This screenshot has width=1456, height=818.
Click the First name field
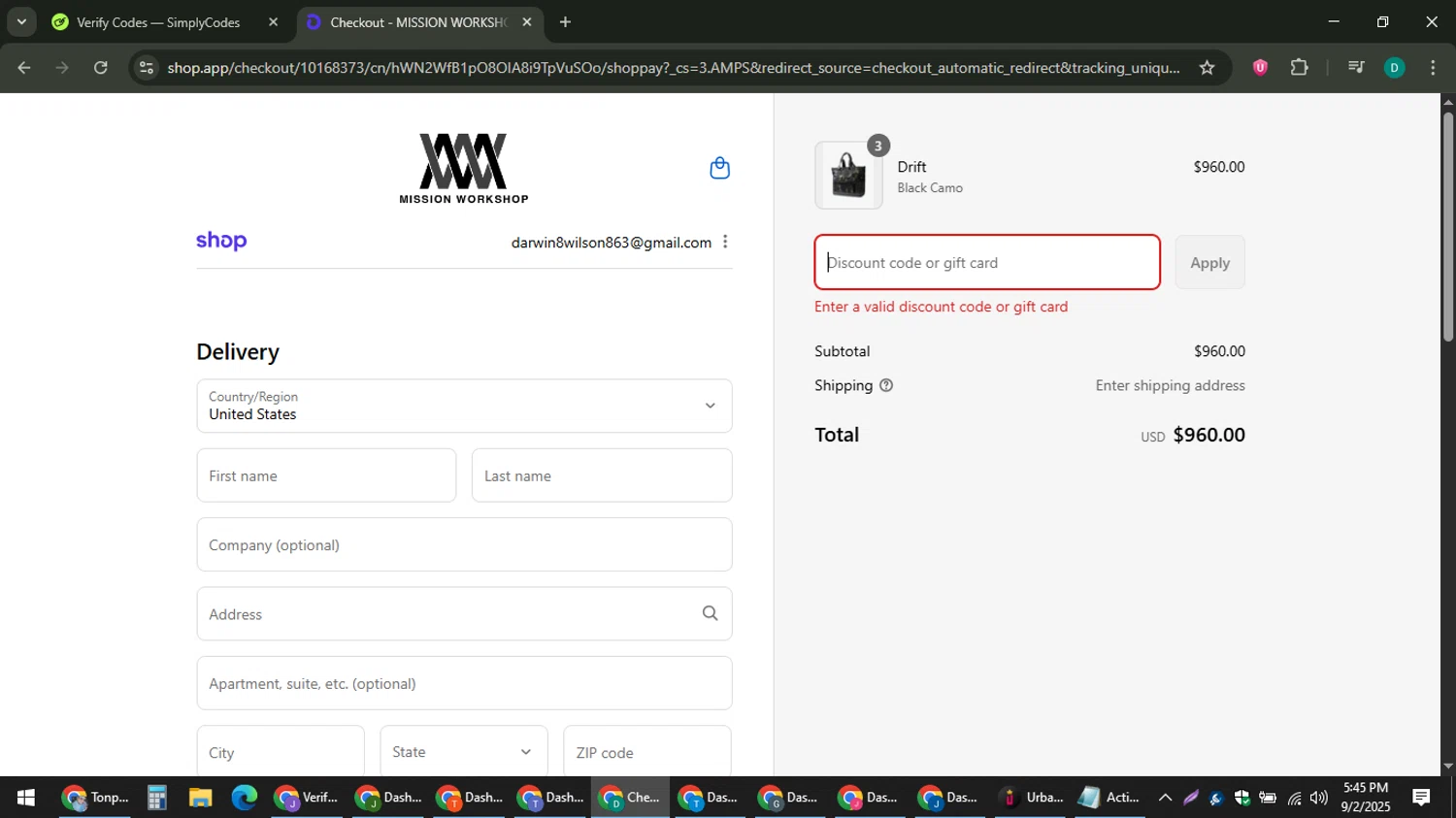[x=326, y=475]
